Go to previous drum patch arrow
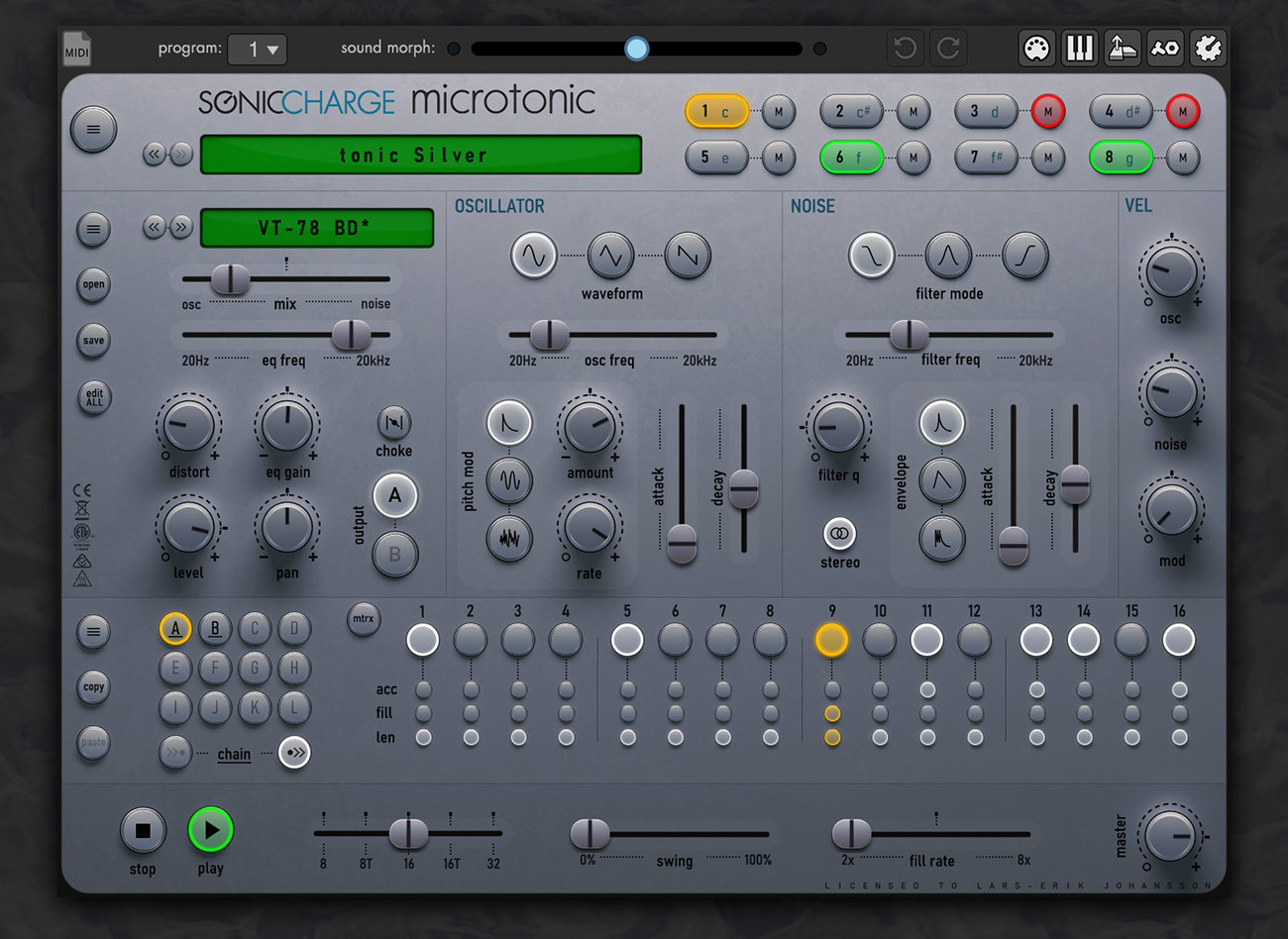The height and width of the screenshot is (939, 1288). [154, 227]
